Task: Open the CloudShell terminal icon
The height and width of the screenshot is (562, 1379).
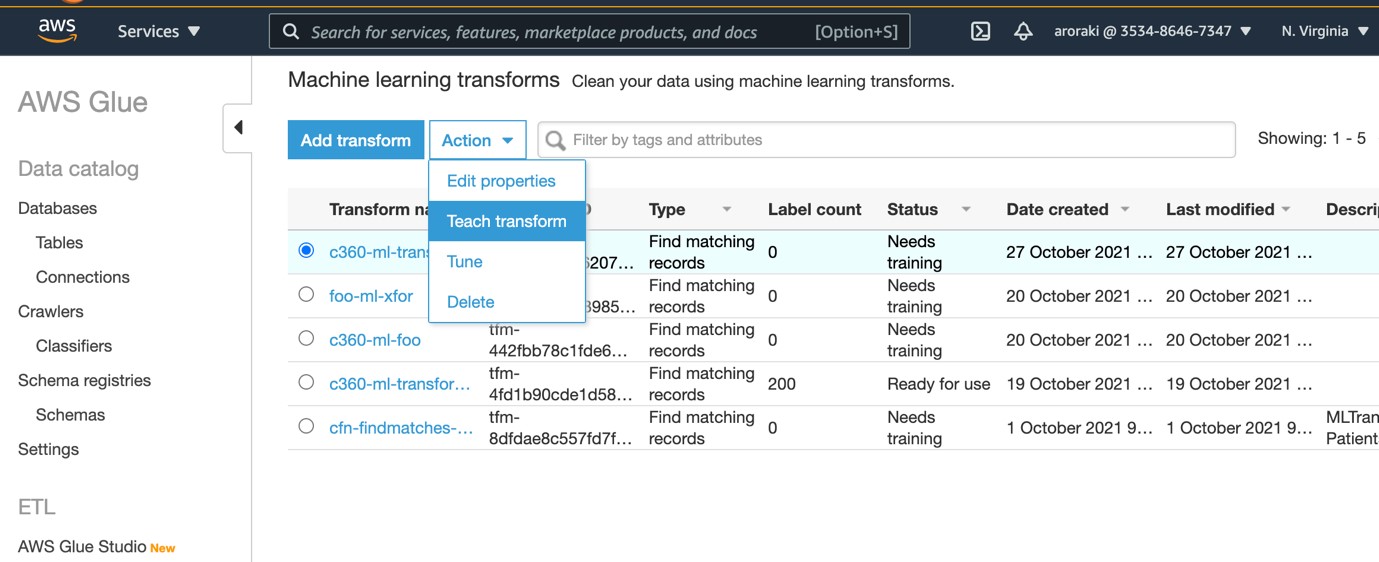Action: [x=980, y=31]
